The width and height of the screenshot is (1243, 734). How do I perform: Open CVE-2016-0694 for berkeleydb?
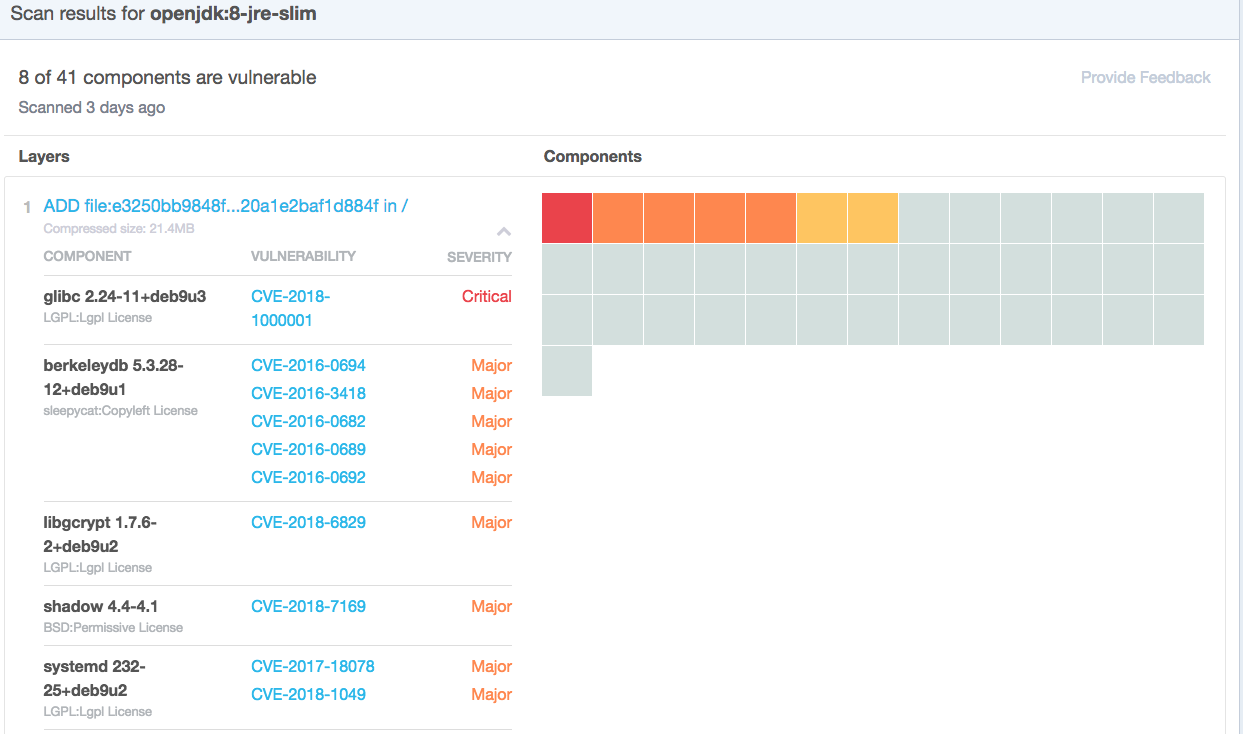coord(308,365)
